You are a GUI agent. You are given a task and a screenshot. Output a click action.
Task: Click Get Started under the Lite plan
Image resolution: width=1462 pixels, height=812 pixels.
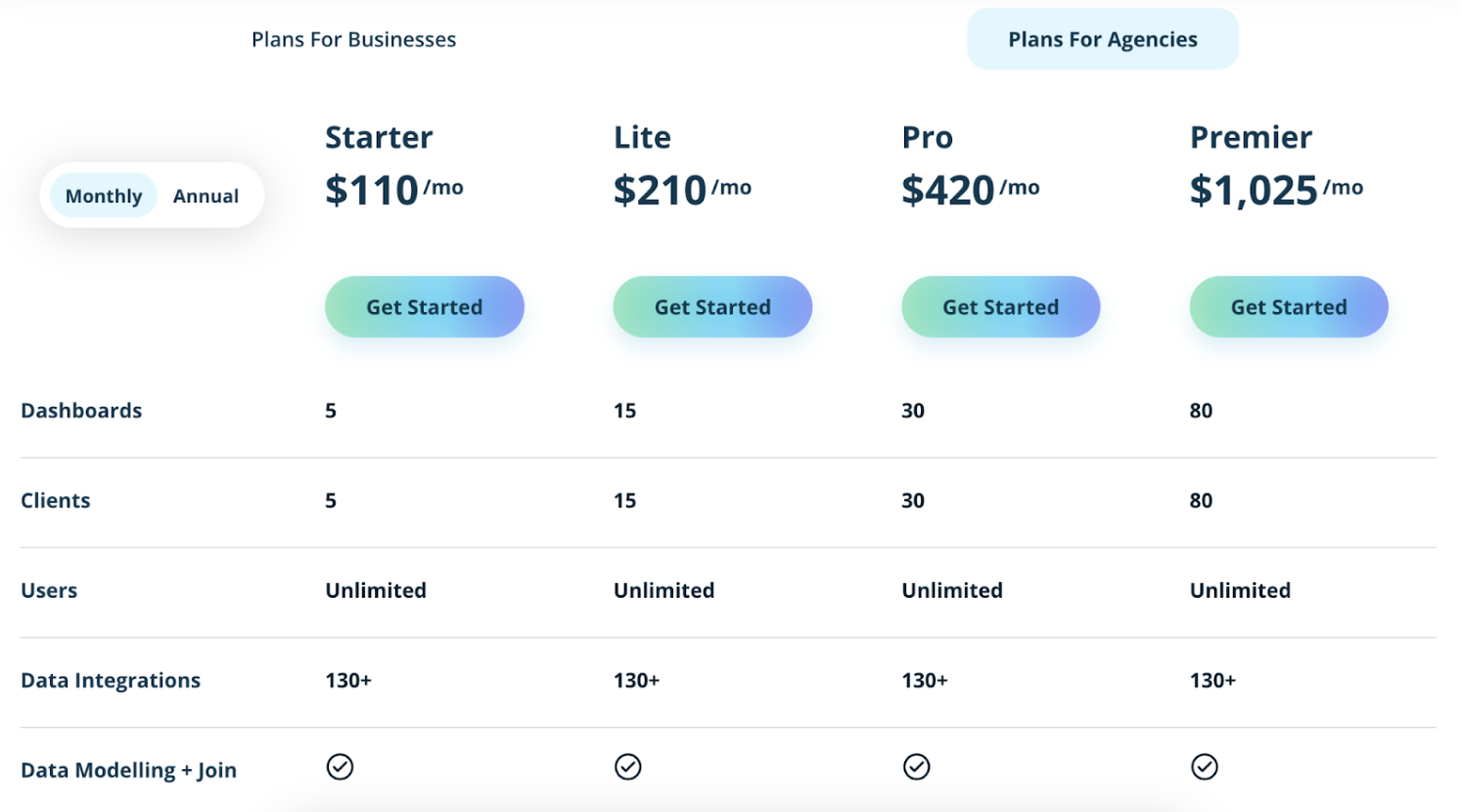click(711, 306)
